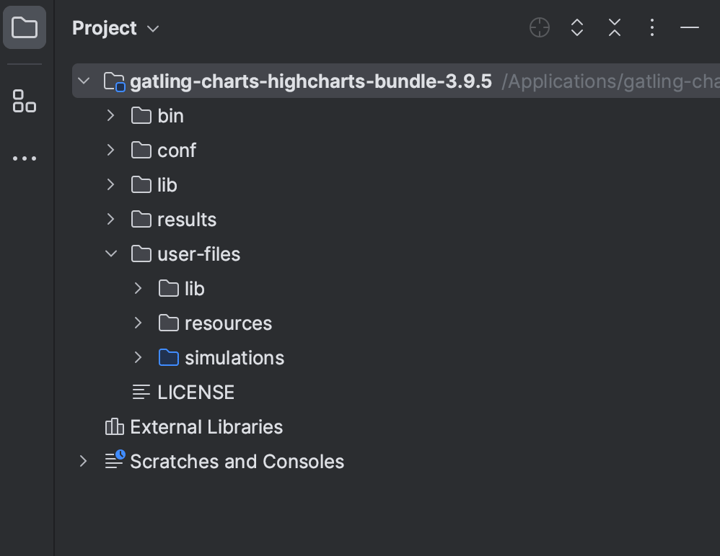Open the Project view dropdown
The height and width of the screenshot is (556, 720).
pyautogui.click(x=116, y=28)
